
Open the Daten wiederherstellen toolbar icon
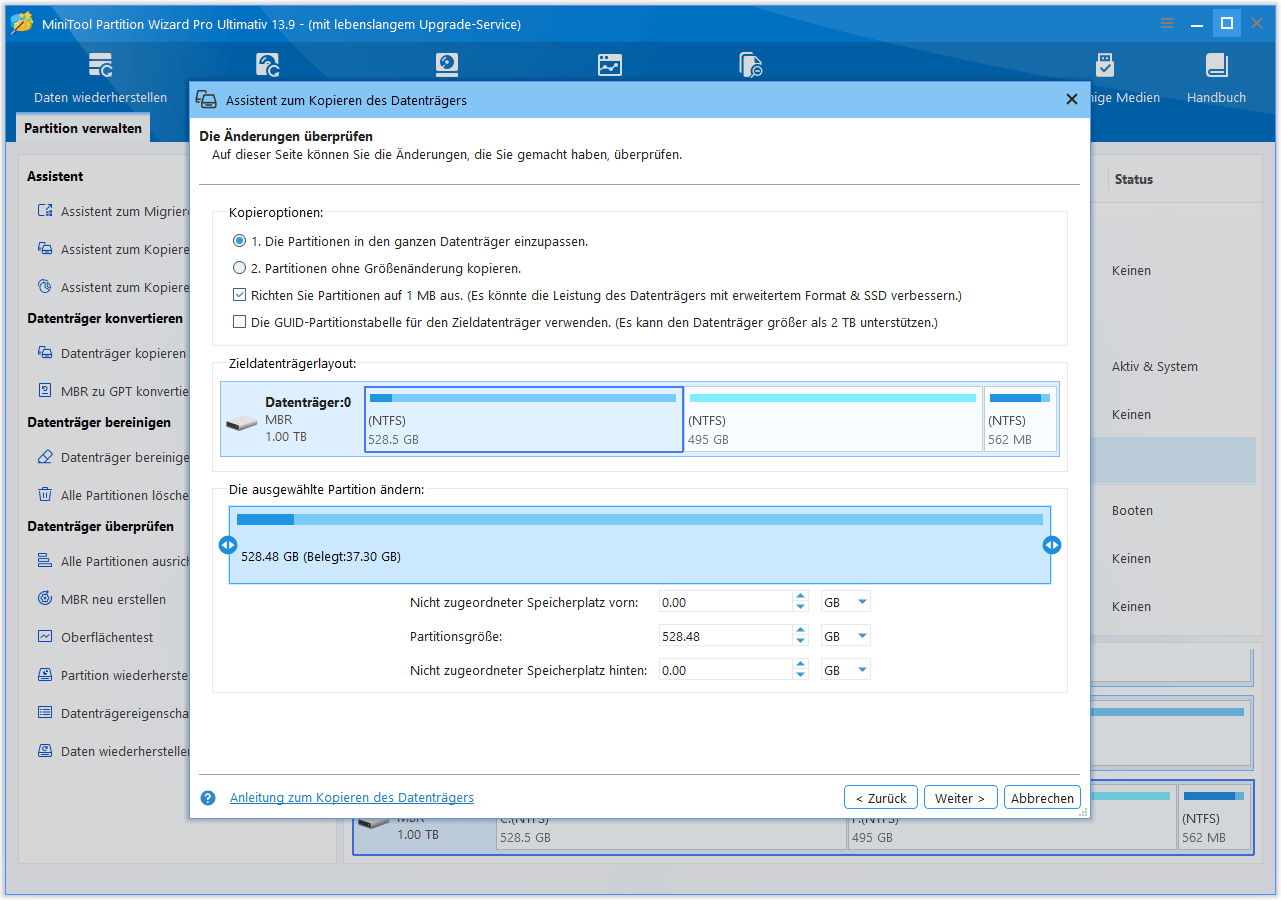100,66
